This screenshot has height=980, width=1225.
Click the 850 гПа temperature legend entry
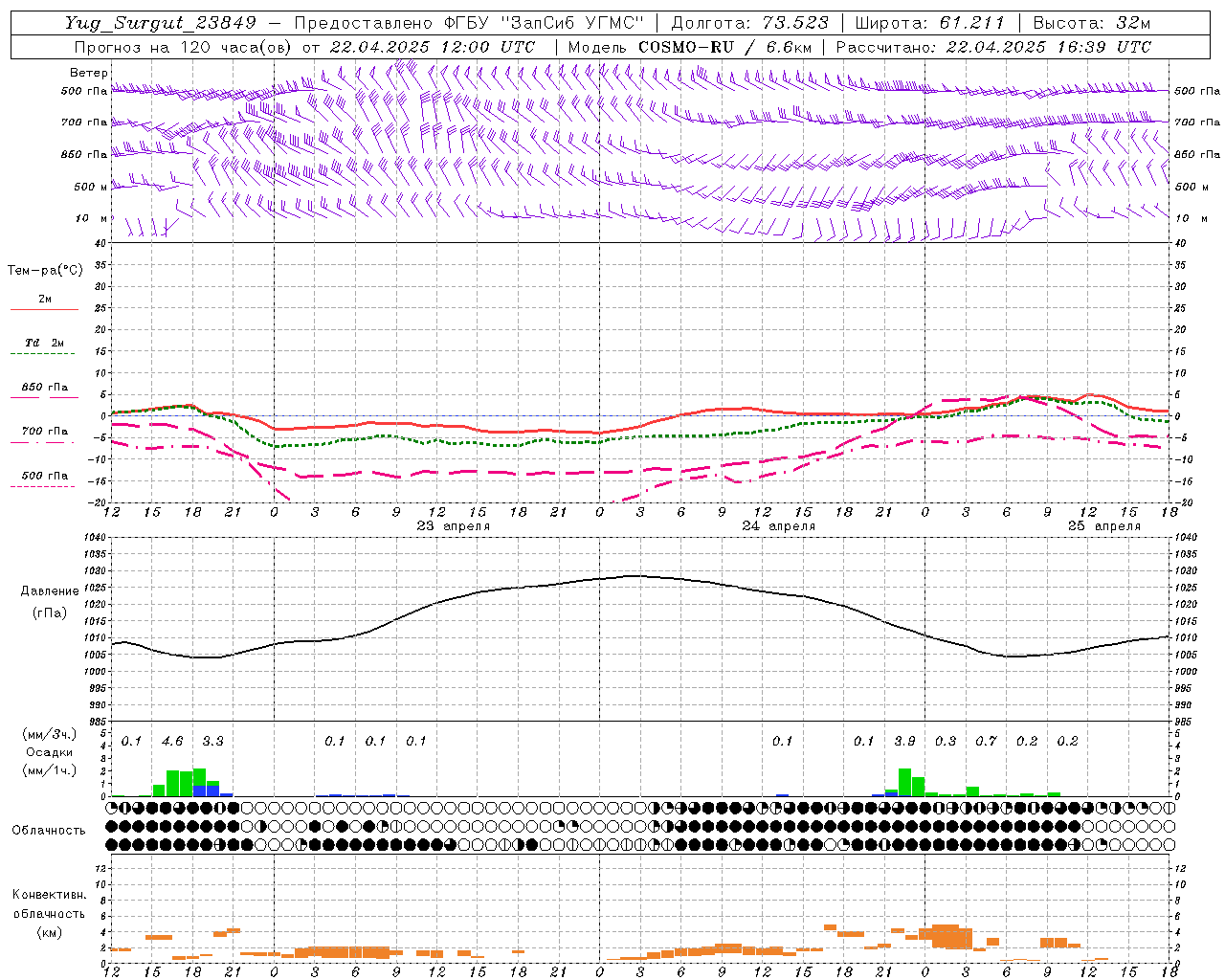(45, 388)
